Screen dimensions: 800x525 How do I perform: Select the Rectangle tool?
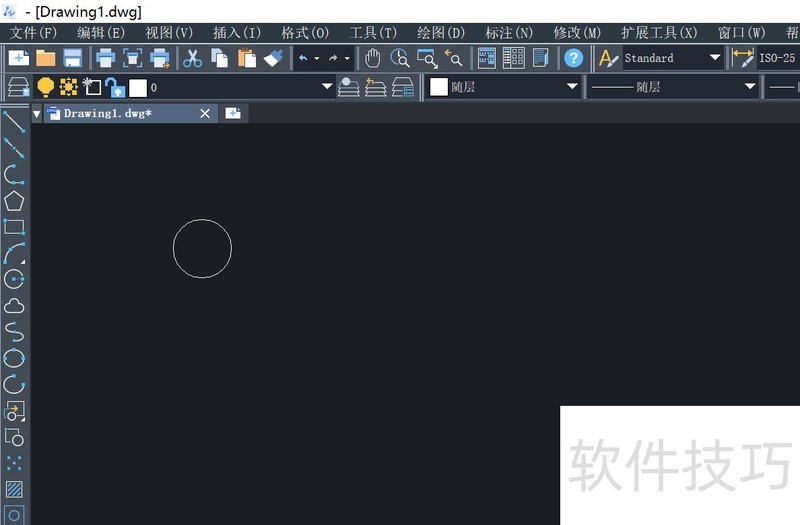[14, 227]
